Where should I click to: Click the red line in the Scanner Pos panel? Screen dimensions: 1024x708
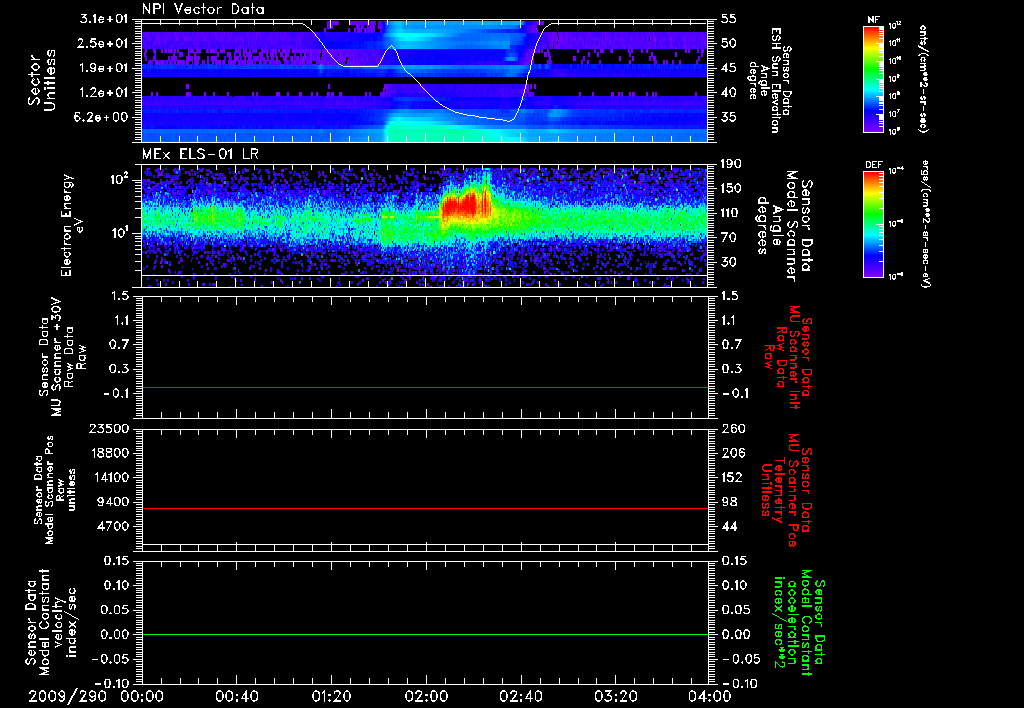(x=425, y=508)
